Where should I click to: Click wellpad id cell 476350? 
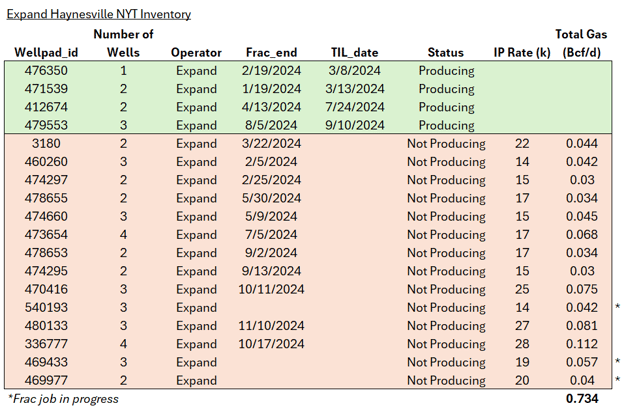(x=46, y=71)
